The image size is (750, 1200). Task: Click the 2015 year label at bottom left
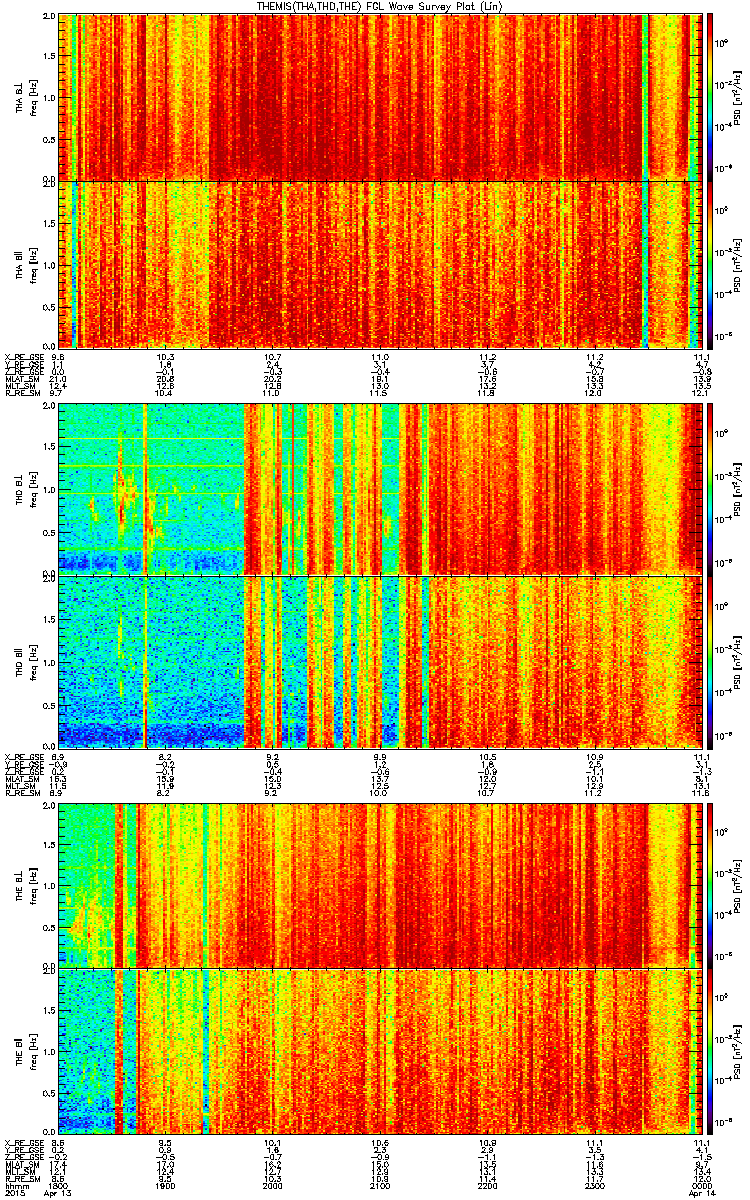point(14,1191)
